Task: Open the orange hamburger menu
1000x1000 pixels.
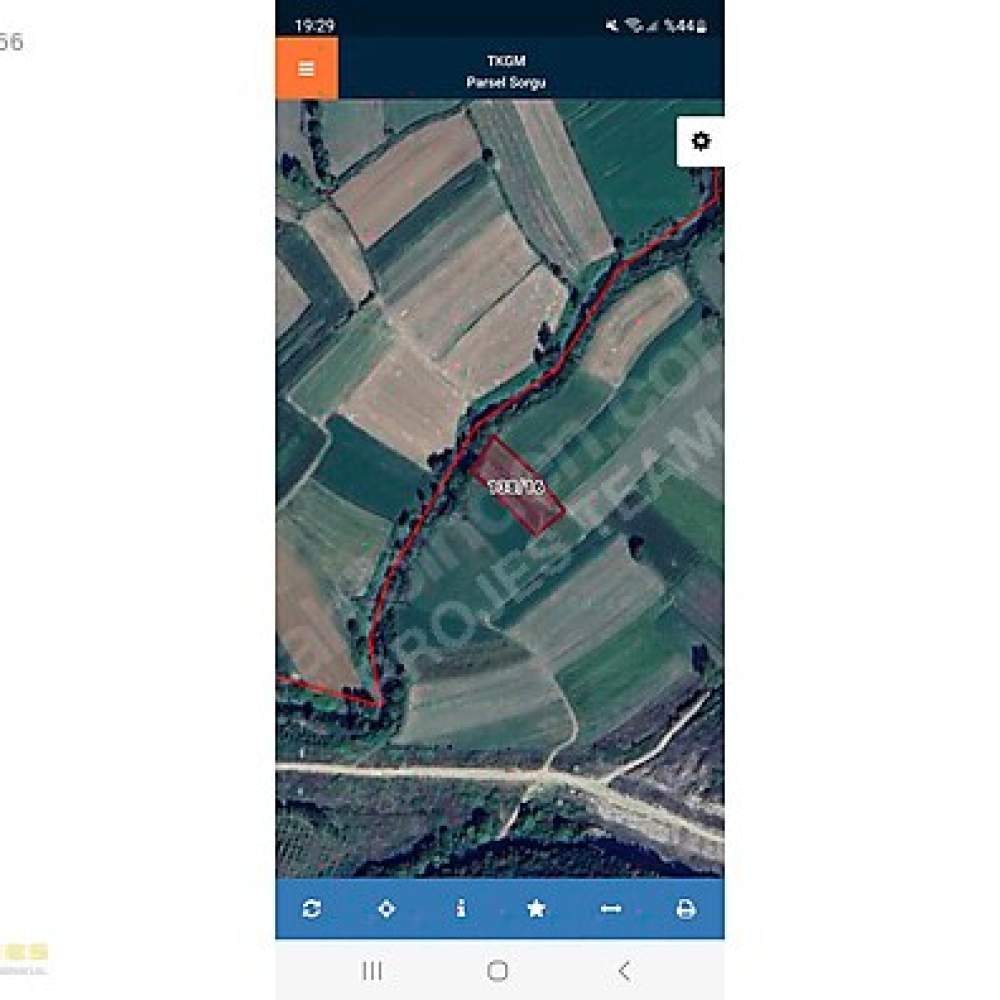Action: 307,68
